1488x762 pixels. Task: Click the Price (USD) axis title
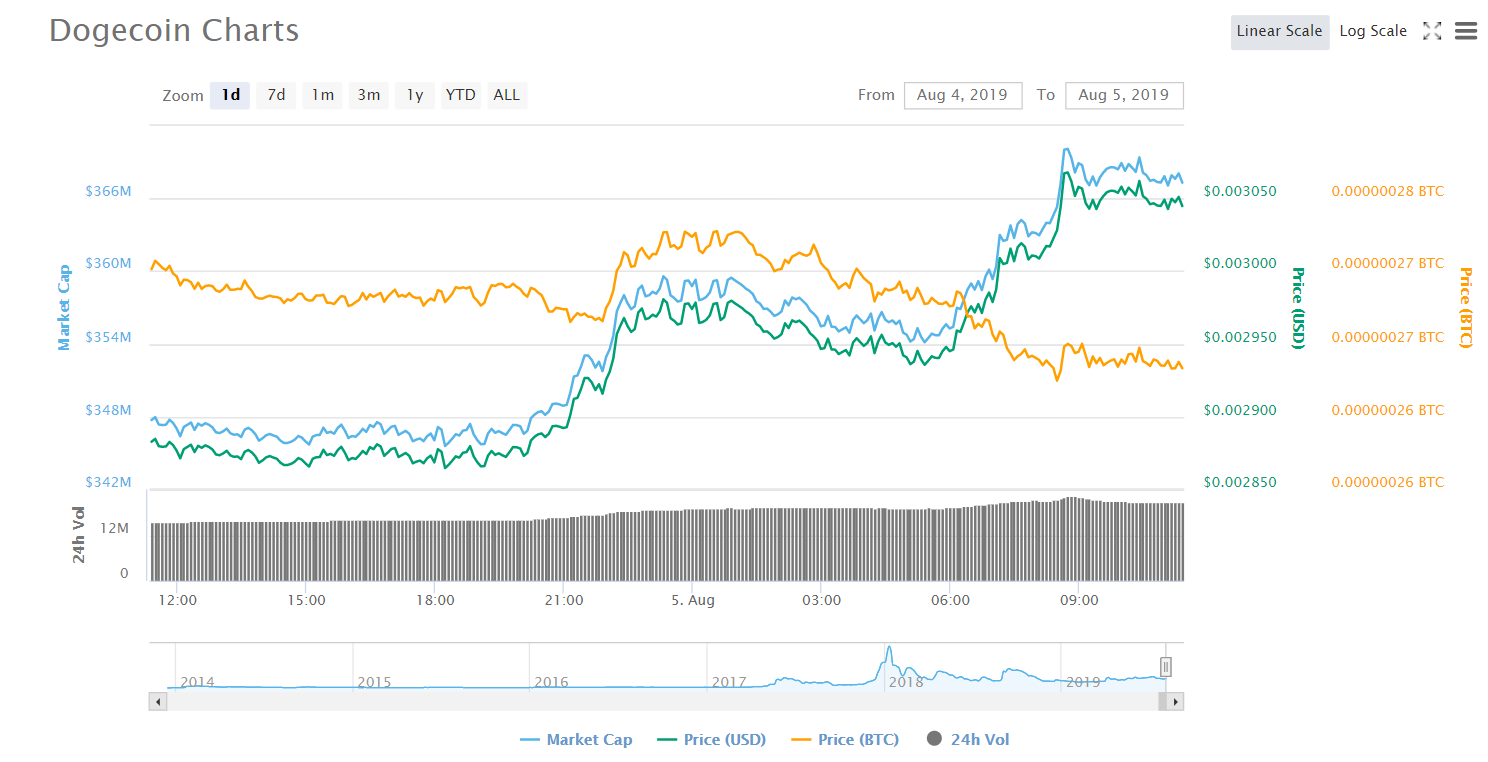1299,307
